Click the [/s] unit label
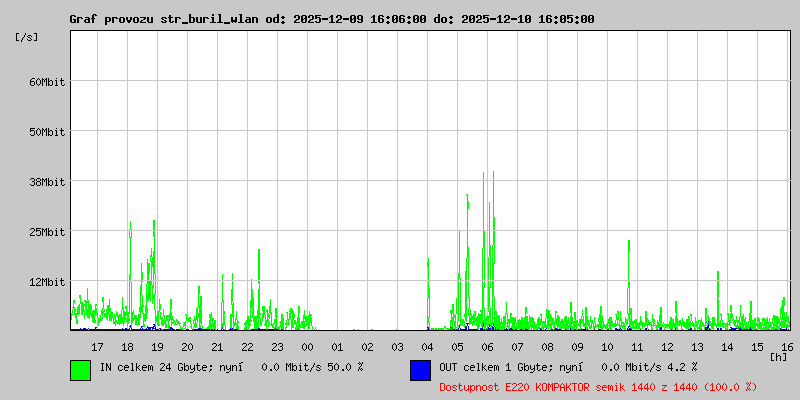 pos(27,37)
